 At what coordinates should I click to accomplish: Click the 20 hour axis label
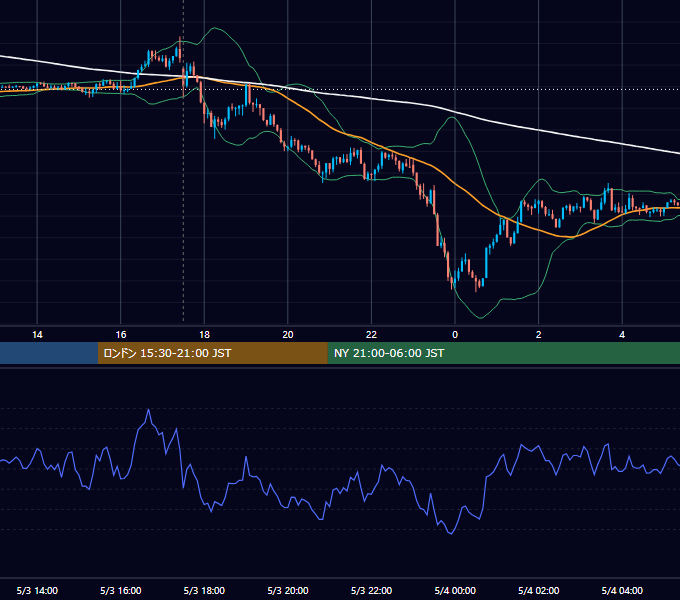(288, 335)
